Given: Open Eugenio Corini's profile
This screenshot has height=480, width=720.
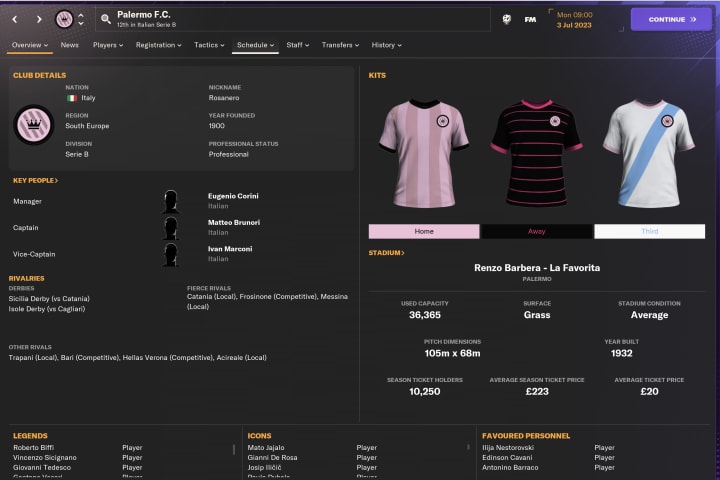Looking at the screenshot, I should click(x=233, y=196).
